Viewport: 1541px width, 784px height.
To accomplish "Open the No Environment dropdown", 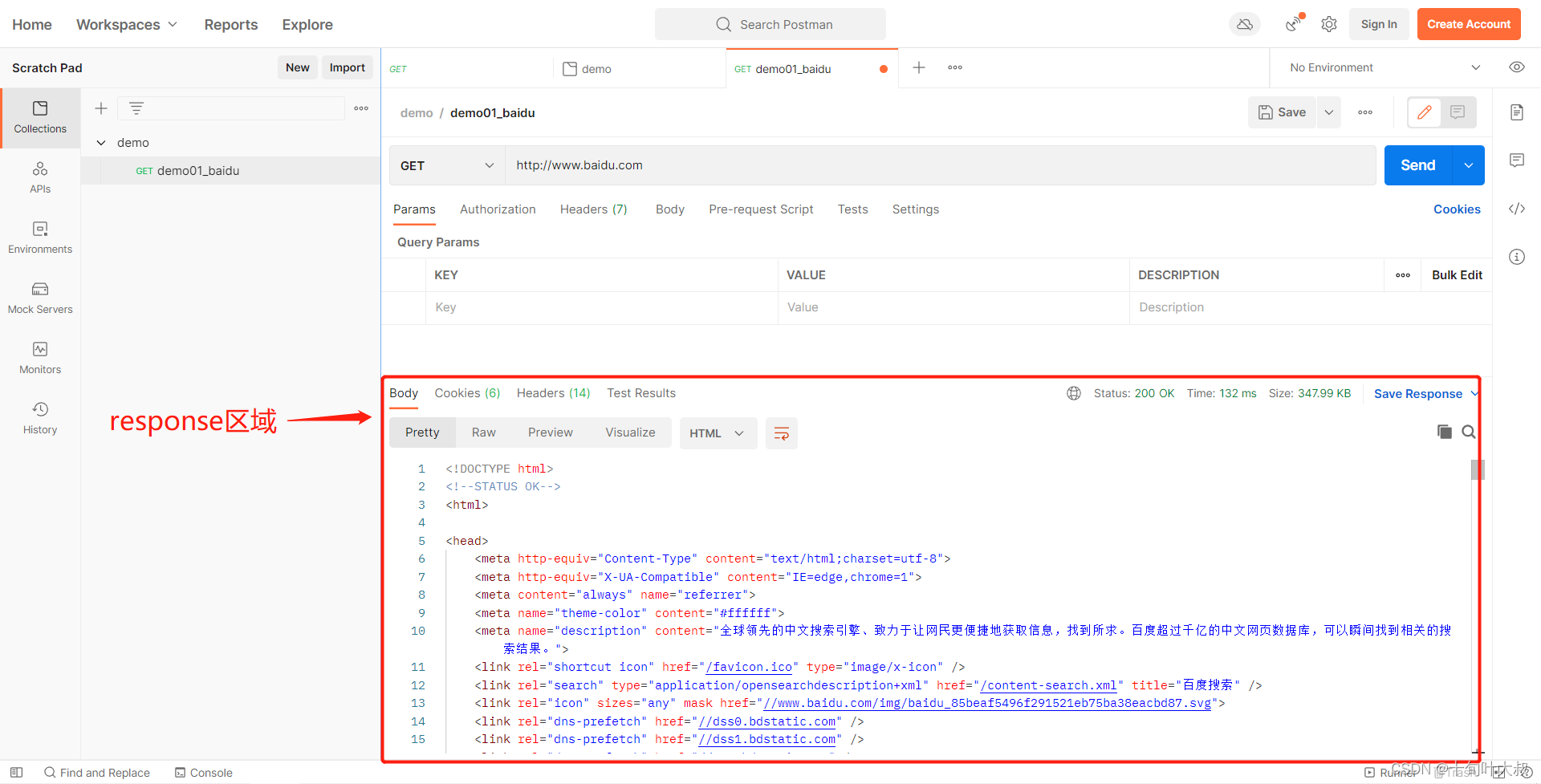I will (1384, 67).
